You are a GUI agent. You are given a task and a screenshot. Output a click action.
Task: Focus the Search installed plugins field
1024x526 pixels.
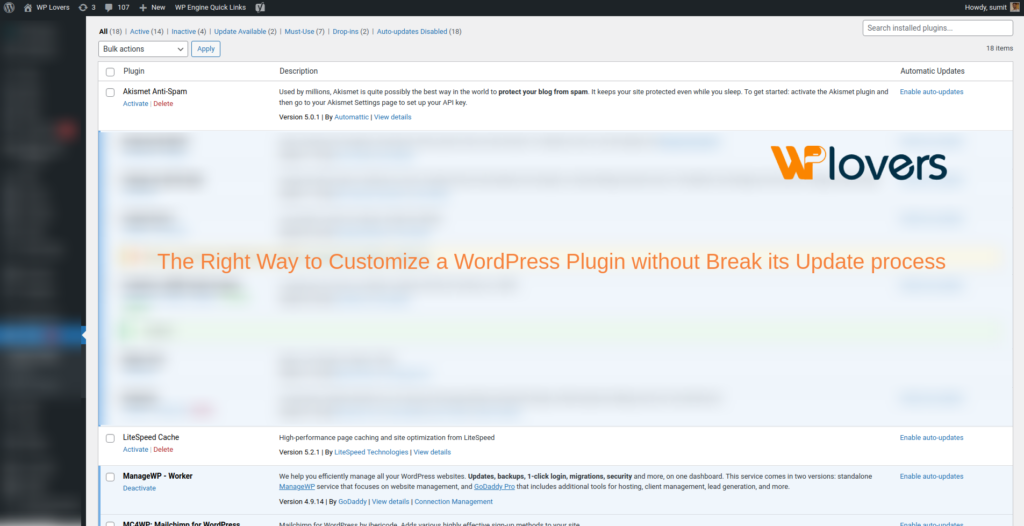tap(937, 28)
